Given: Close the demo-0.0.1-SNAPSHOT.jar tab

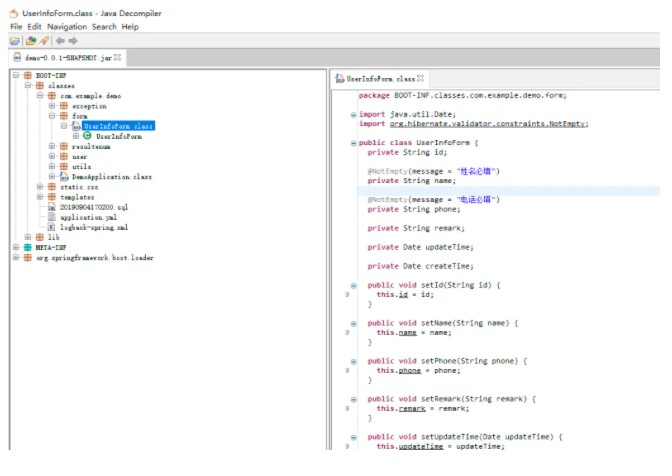Looking at the screenshot, I should 118,59.
